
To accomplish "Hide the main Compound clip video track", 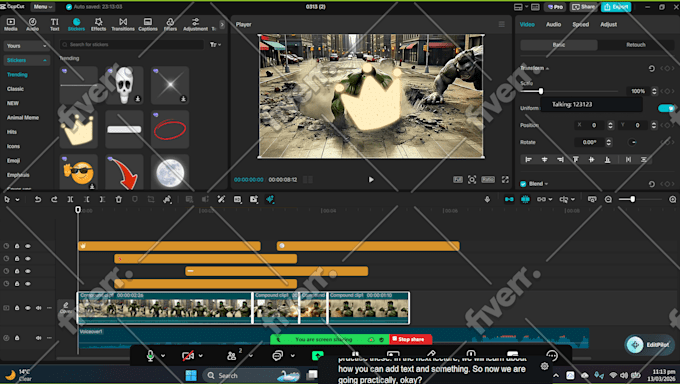I will click(x=28, y=308).
